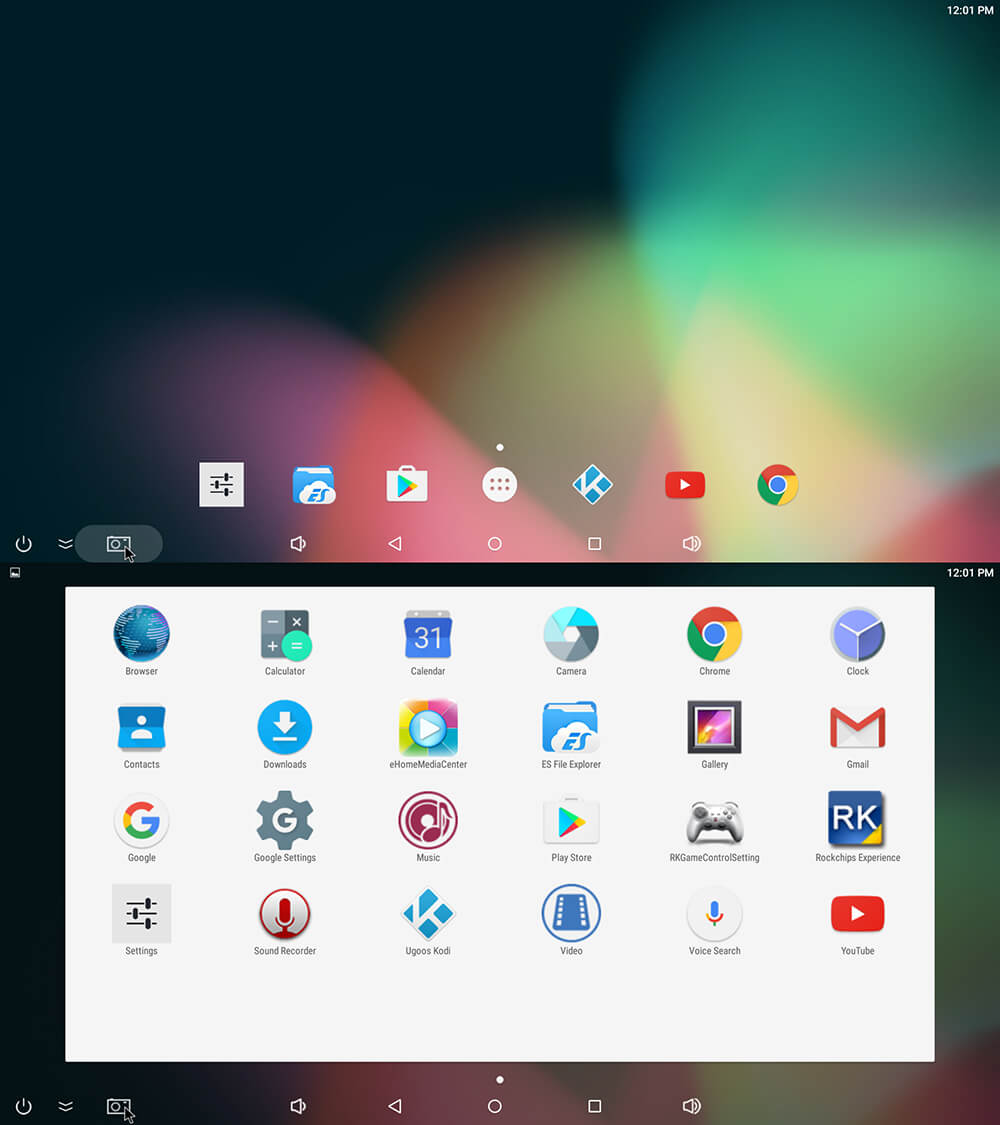Open the Music app
Image resolution: width=1000 pixels, height=1125 pixels.
coord(428,821)
